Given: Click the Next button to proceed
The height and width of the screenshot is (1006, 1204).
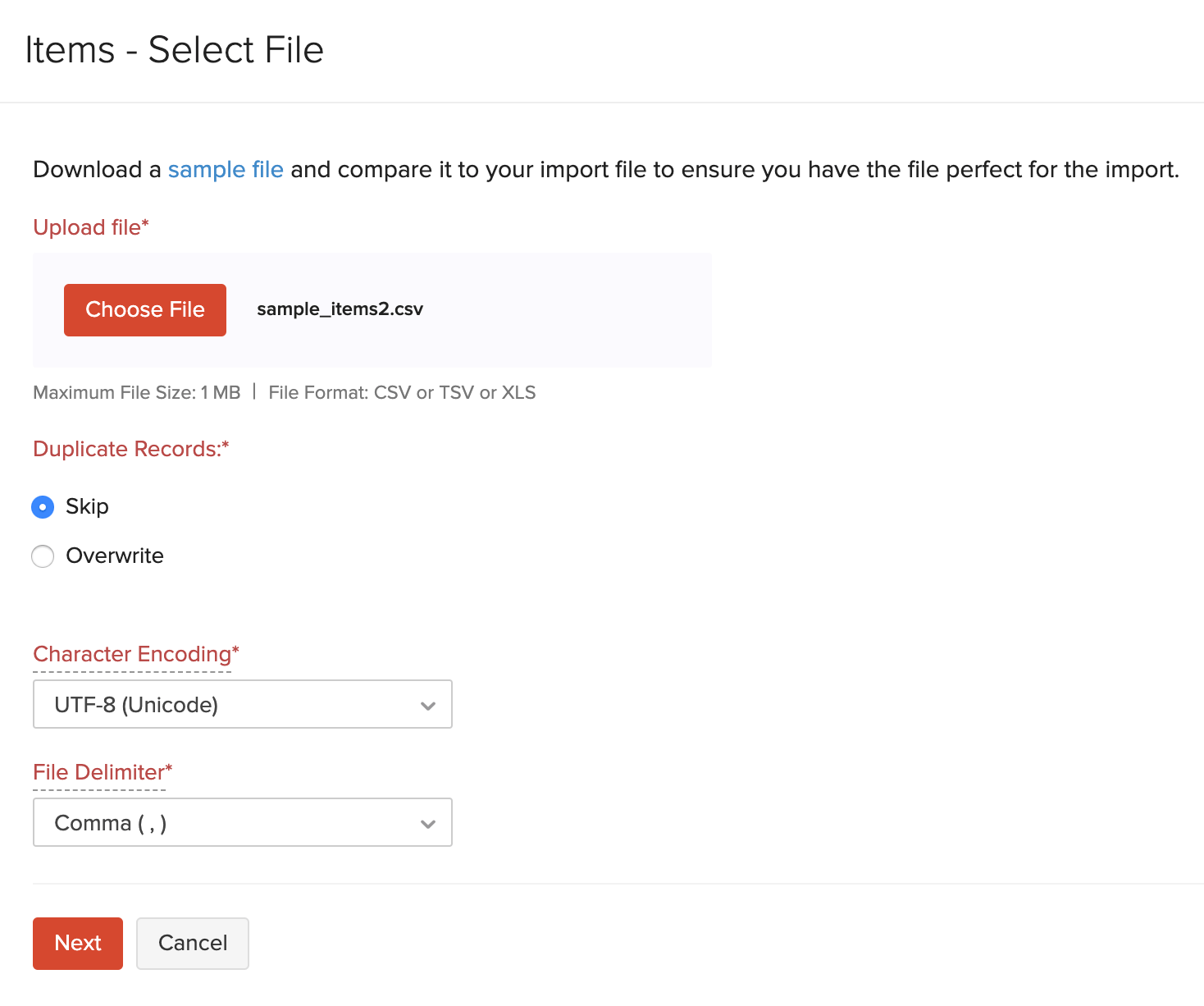Looking at the screenshot, I should click(x=77, y=943).
